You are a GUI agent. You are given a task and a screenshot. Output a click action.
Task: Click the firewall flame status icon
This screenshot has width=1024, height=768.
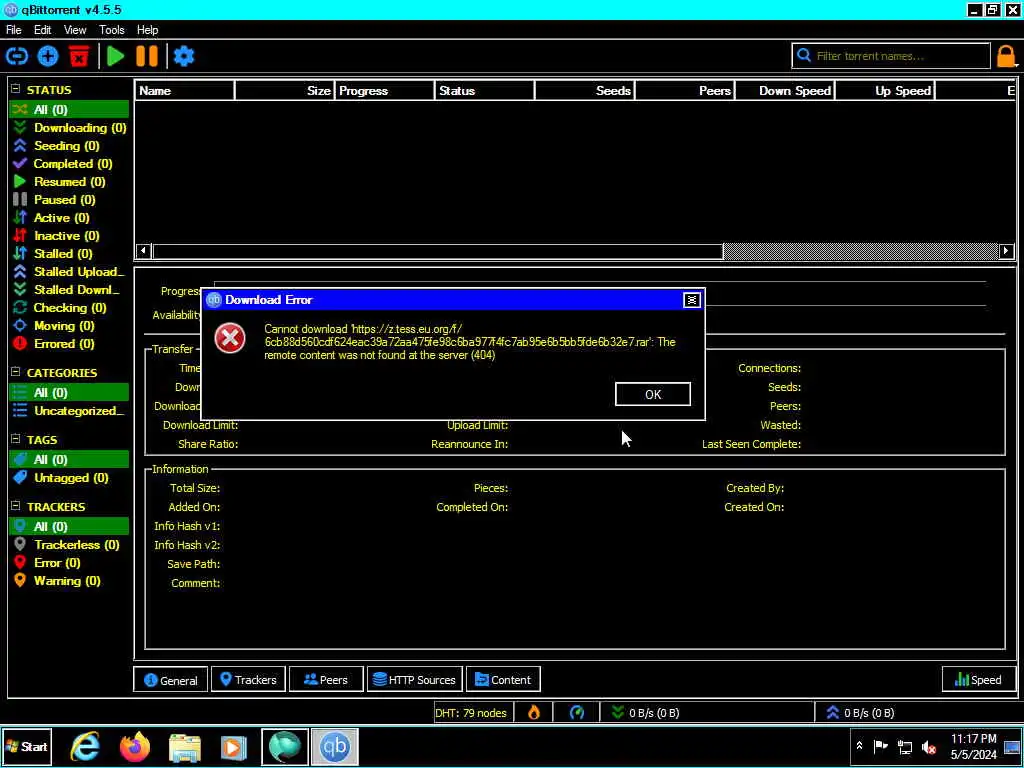tap(534, 712)
